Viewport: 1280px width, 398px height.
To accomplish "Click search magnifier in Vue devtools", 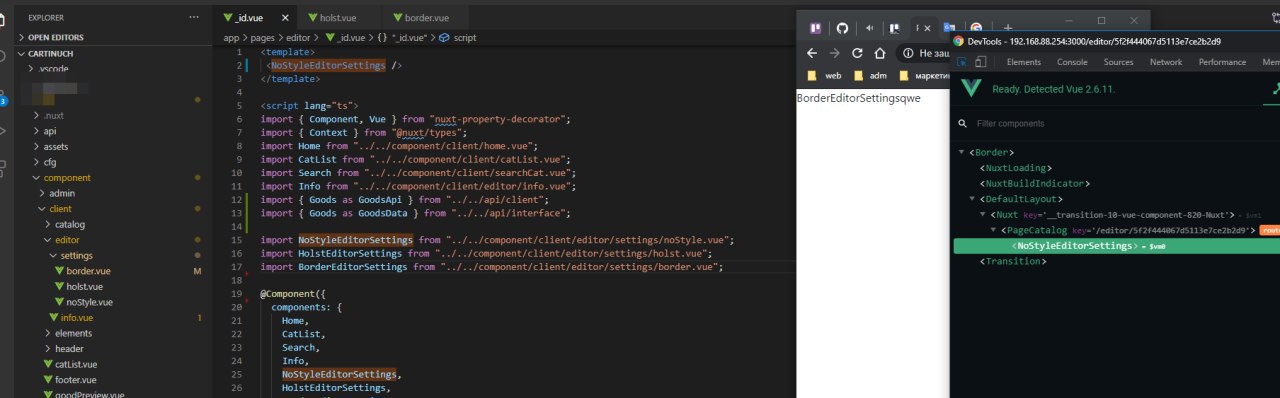I will pos(962,124).
